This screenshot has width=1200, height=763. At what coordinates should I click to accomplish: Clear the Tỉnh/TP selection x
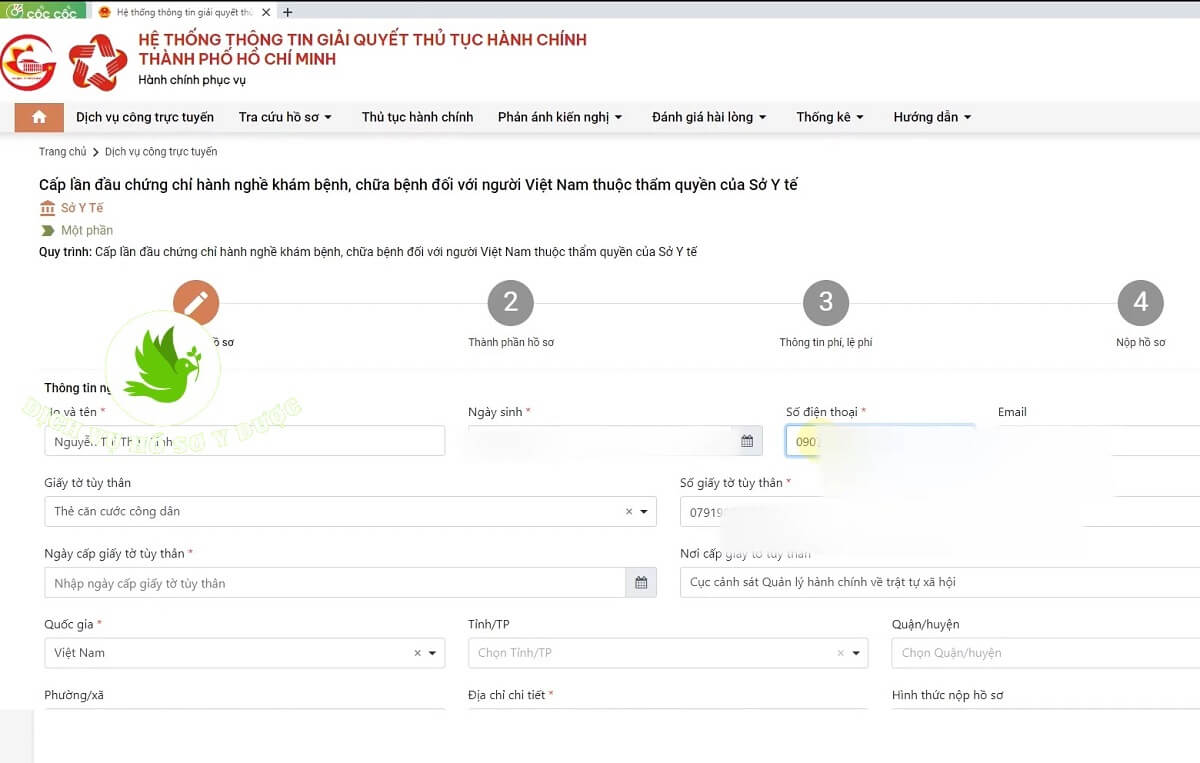pos(841,653)
